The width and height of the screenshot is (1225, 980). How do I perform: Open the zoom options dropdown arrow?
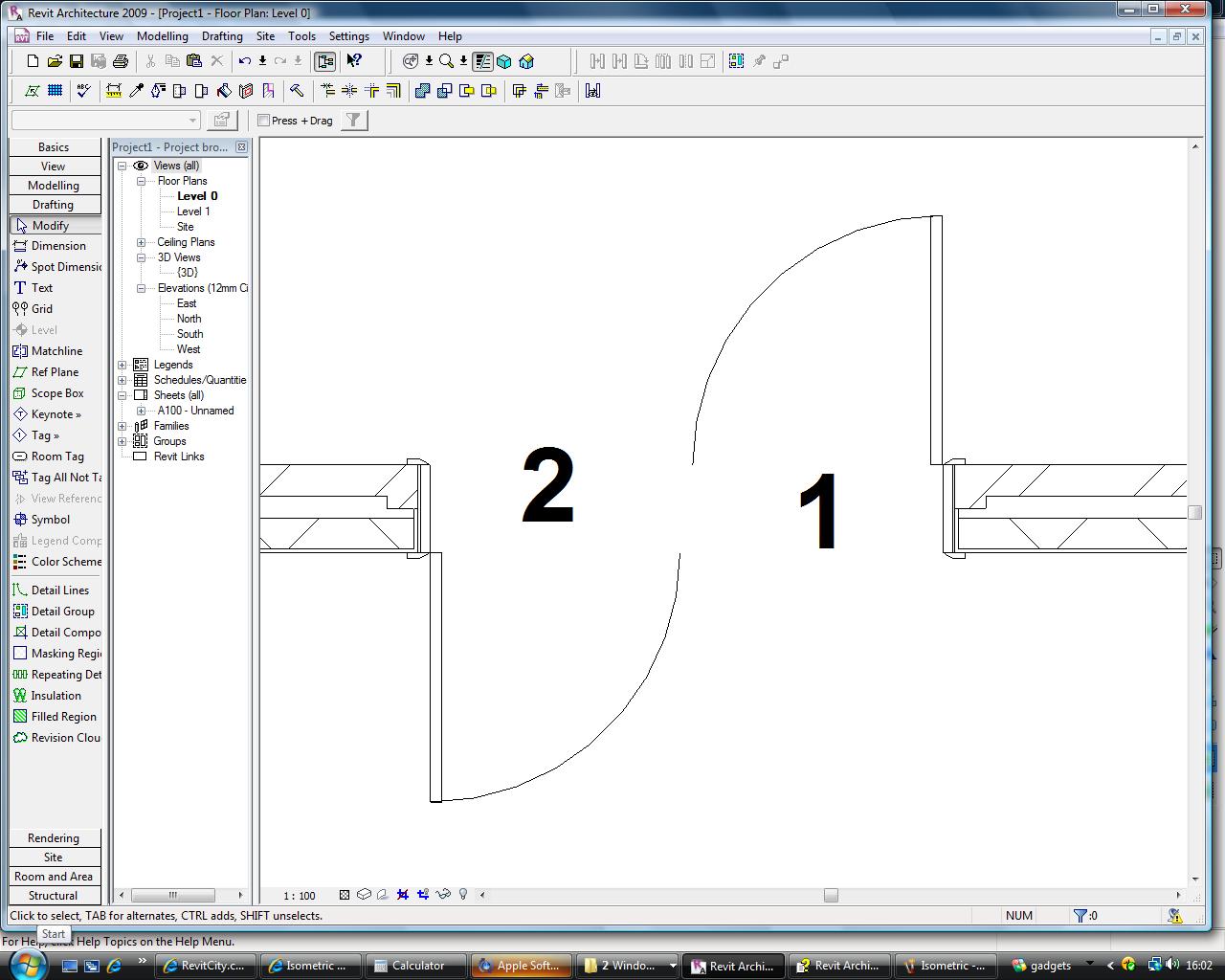(463, 61)
